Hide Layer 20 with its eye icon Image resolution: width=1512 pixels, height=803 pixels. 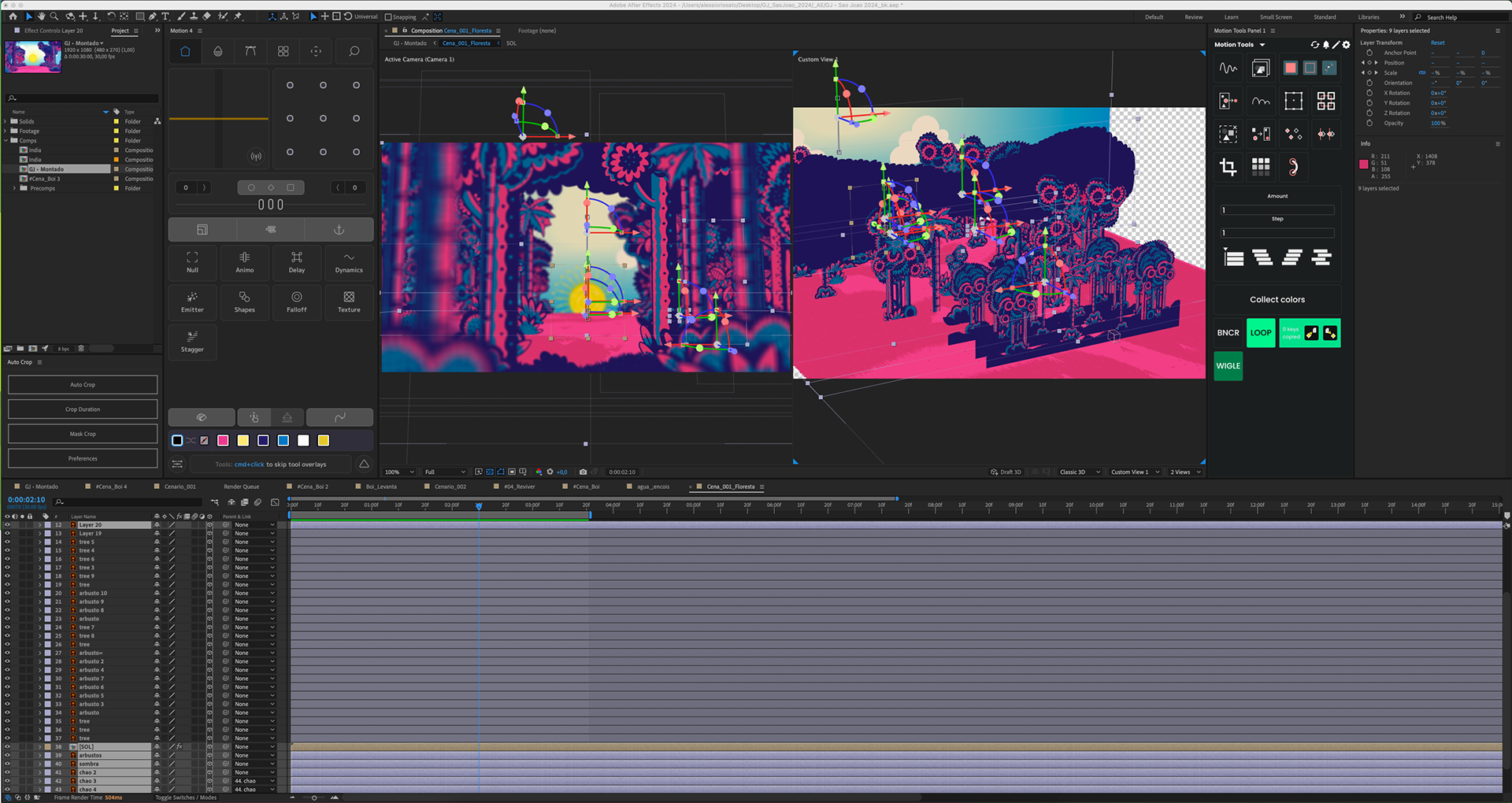point(7,525)
